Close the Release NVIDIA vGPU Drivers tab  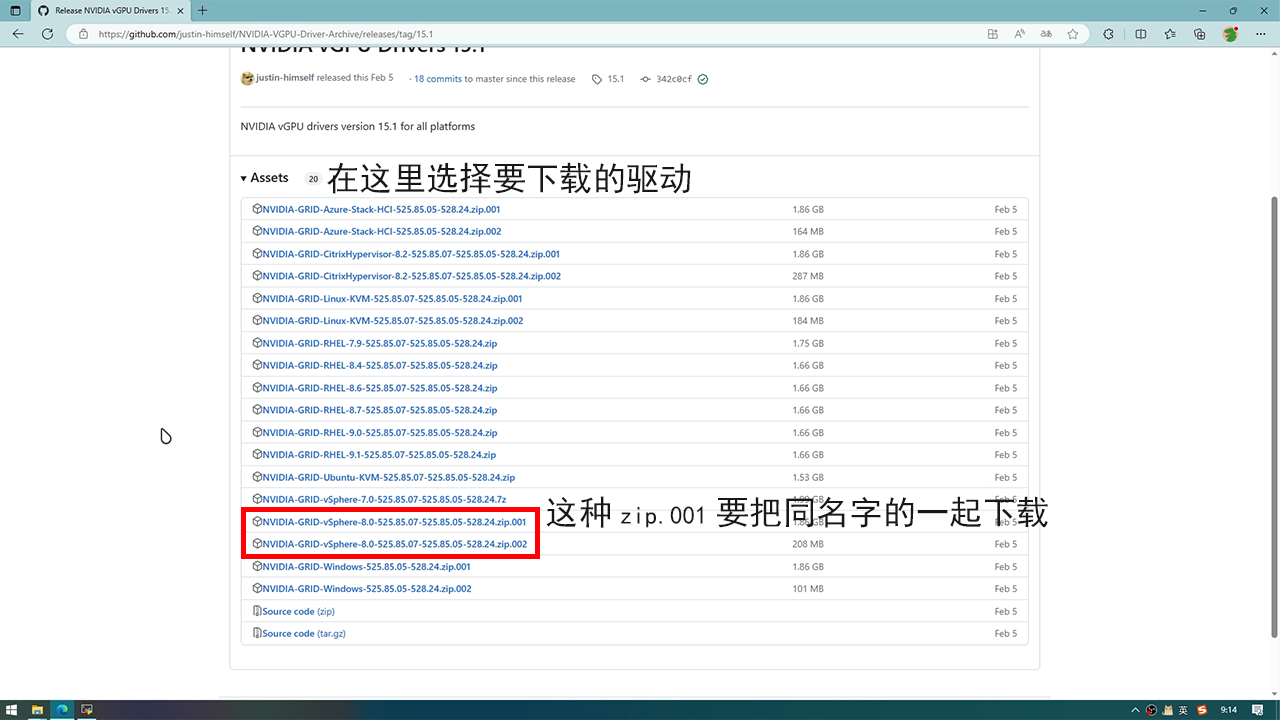click(182, 10)
